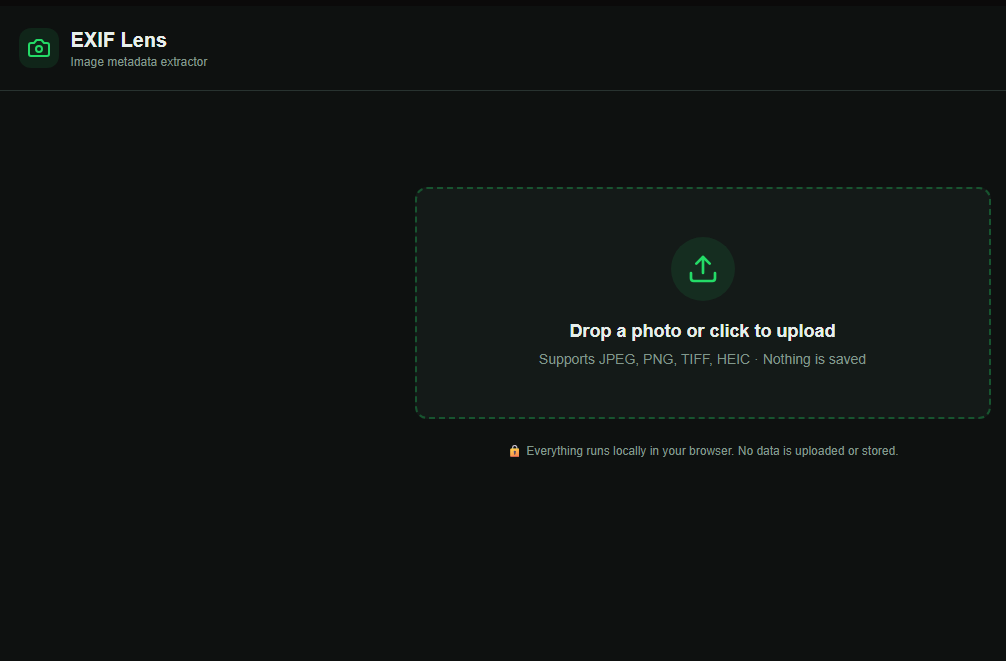
Task: Click the word "TIFF" in supported formats
Action: point(696,359)
